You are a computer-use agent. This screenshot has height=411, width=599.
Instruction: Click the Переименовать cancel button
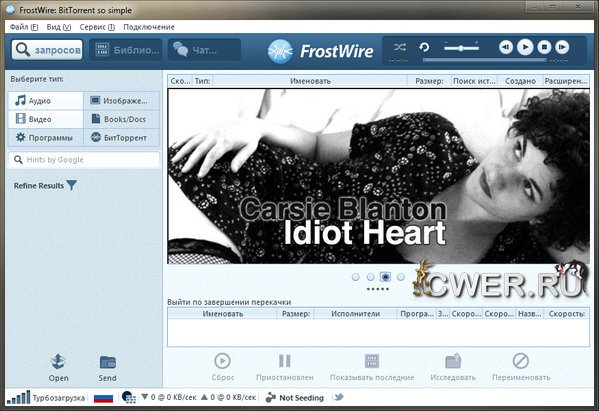[521, 367]
